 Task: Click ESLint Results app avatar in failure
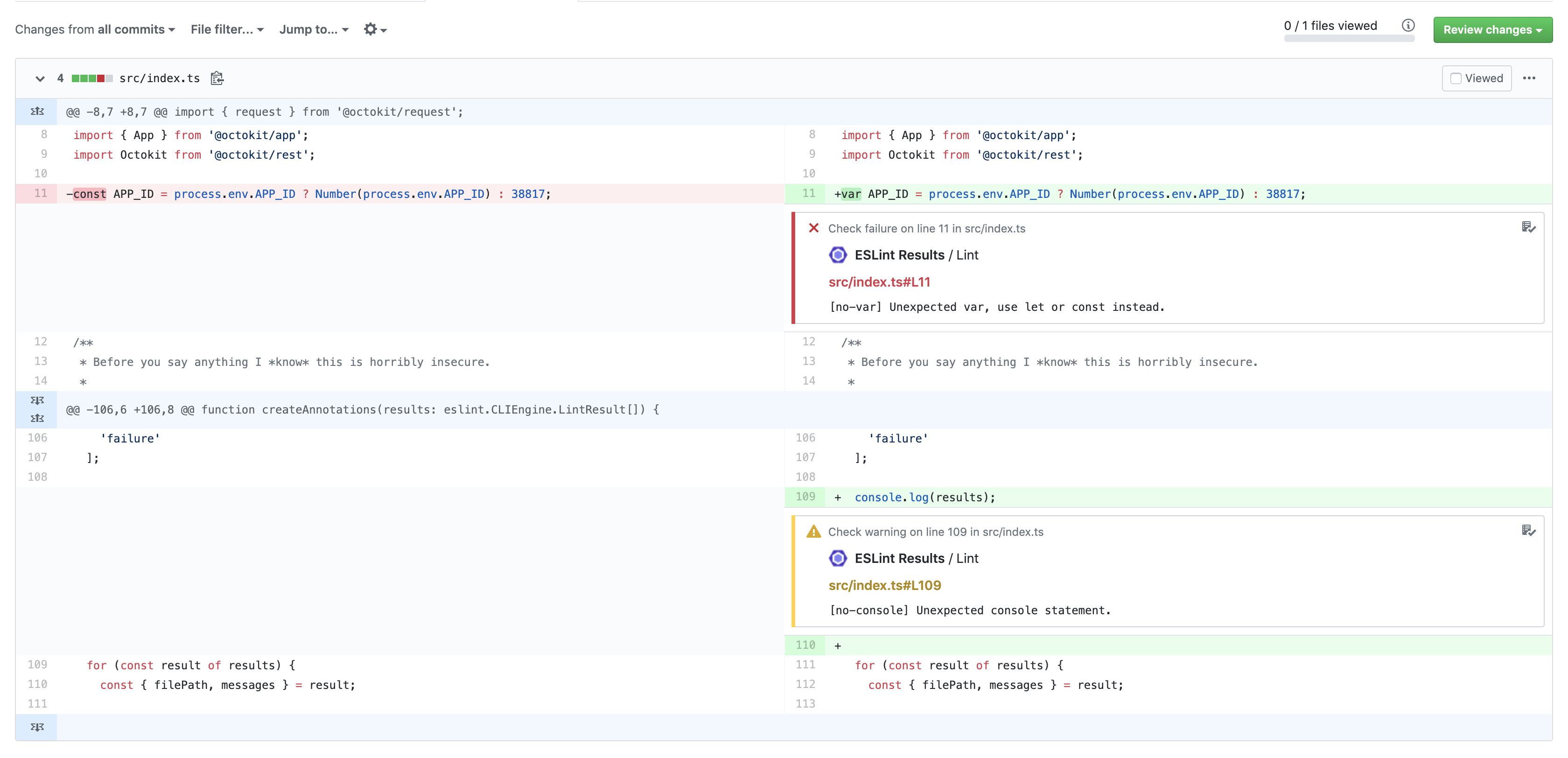(838, 255)
